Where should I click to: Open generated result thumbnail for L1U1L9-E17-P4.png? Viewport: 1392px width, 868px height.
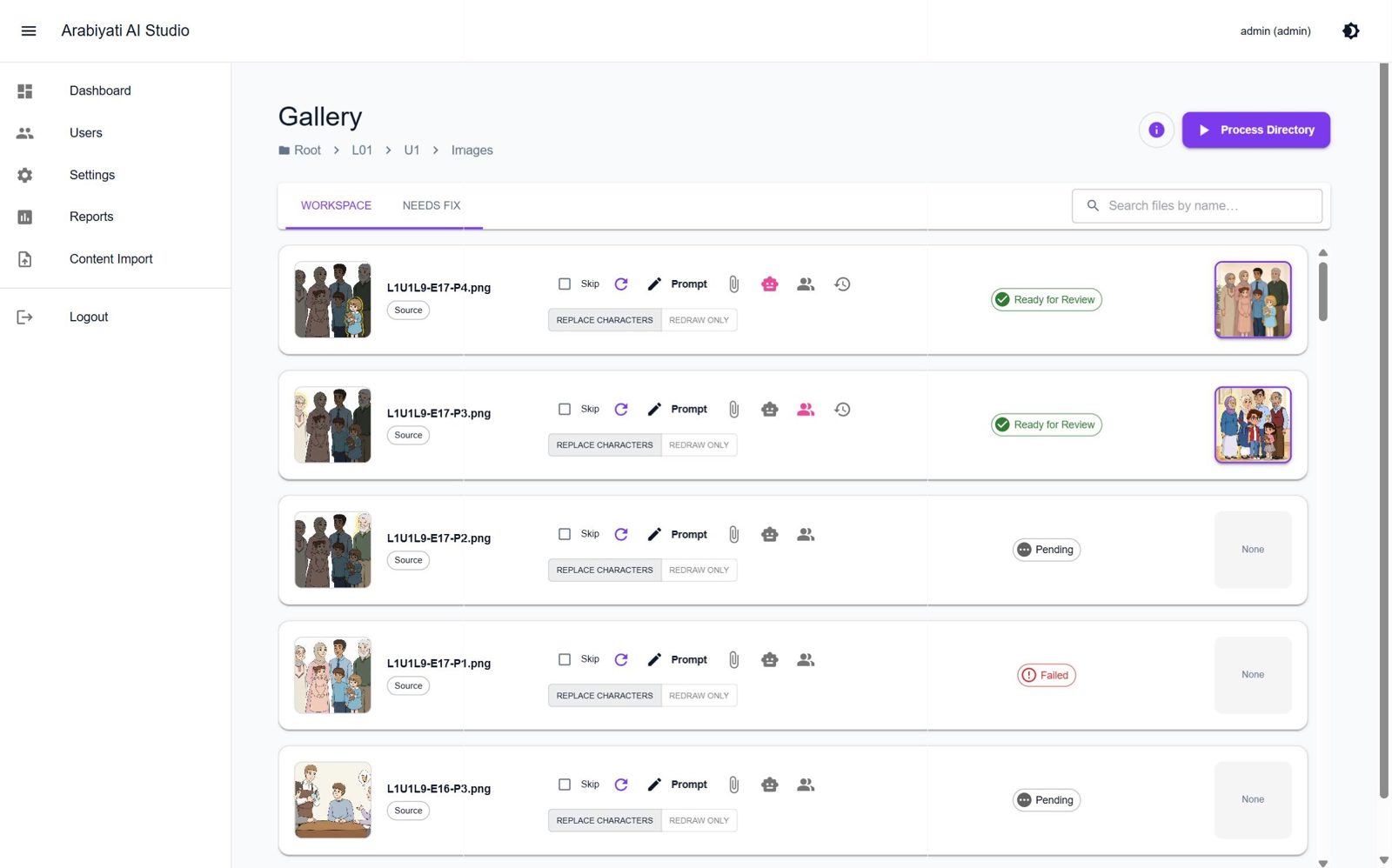tap(1253, 300)
